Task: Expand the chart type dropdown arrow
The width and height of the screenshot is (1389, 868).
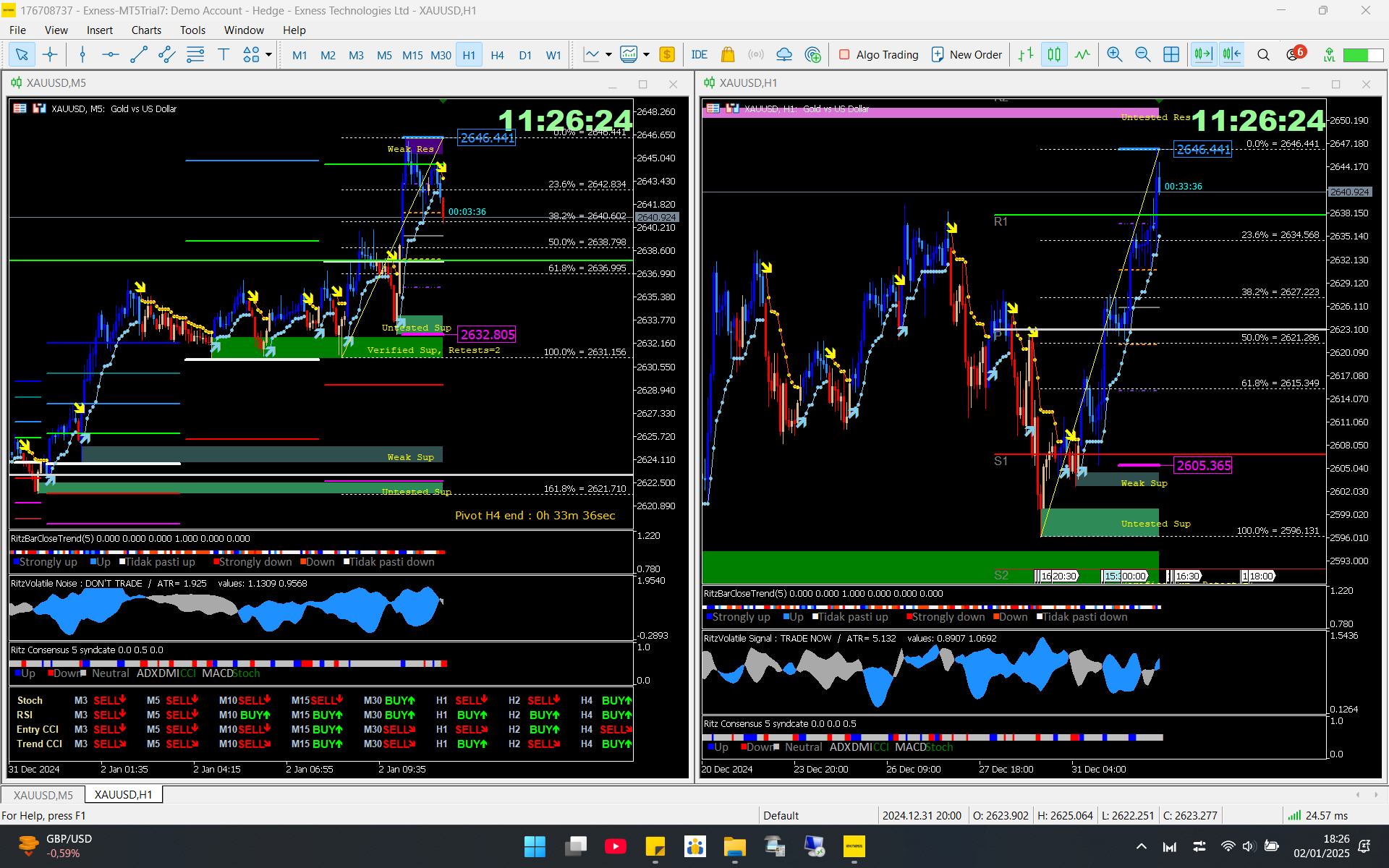Action: click(608, 54)
